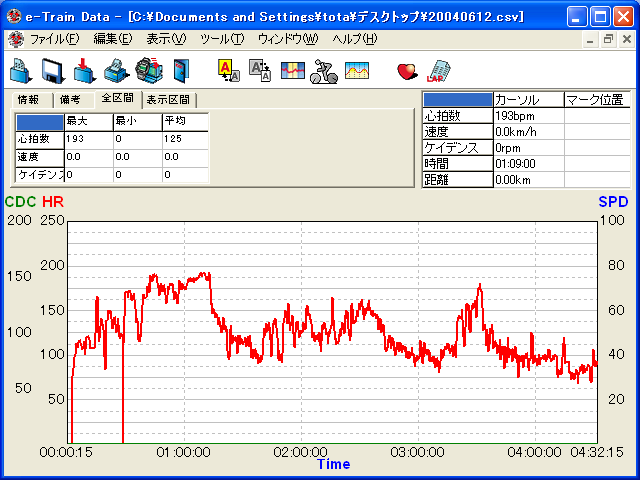Click the blue door exit icon

tap(179, 70)
